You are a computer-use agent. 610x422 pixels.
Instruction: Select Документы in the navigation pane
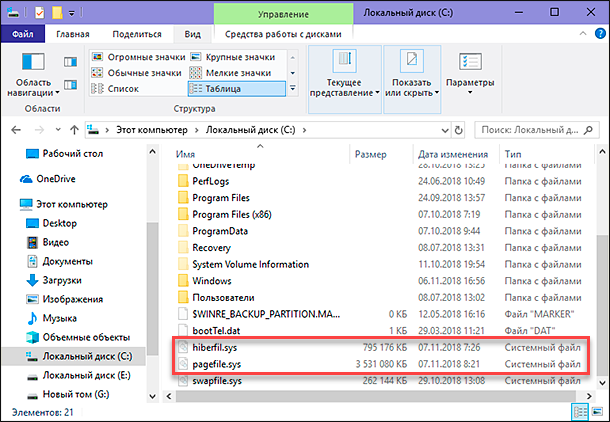pyautogui.click(x=59, y=261)
